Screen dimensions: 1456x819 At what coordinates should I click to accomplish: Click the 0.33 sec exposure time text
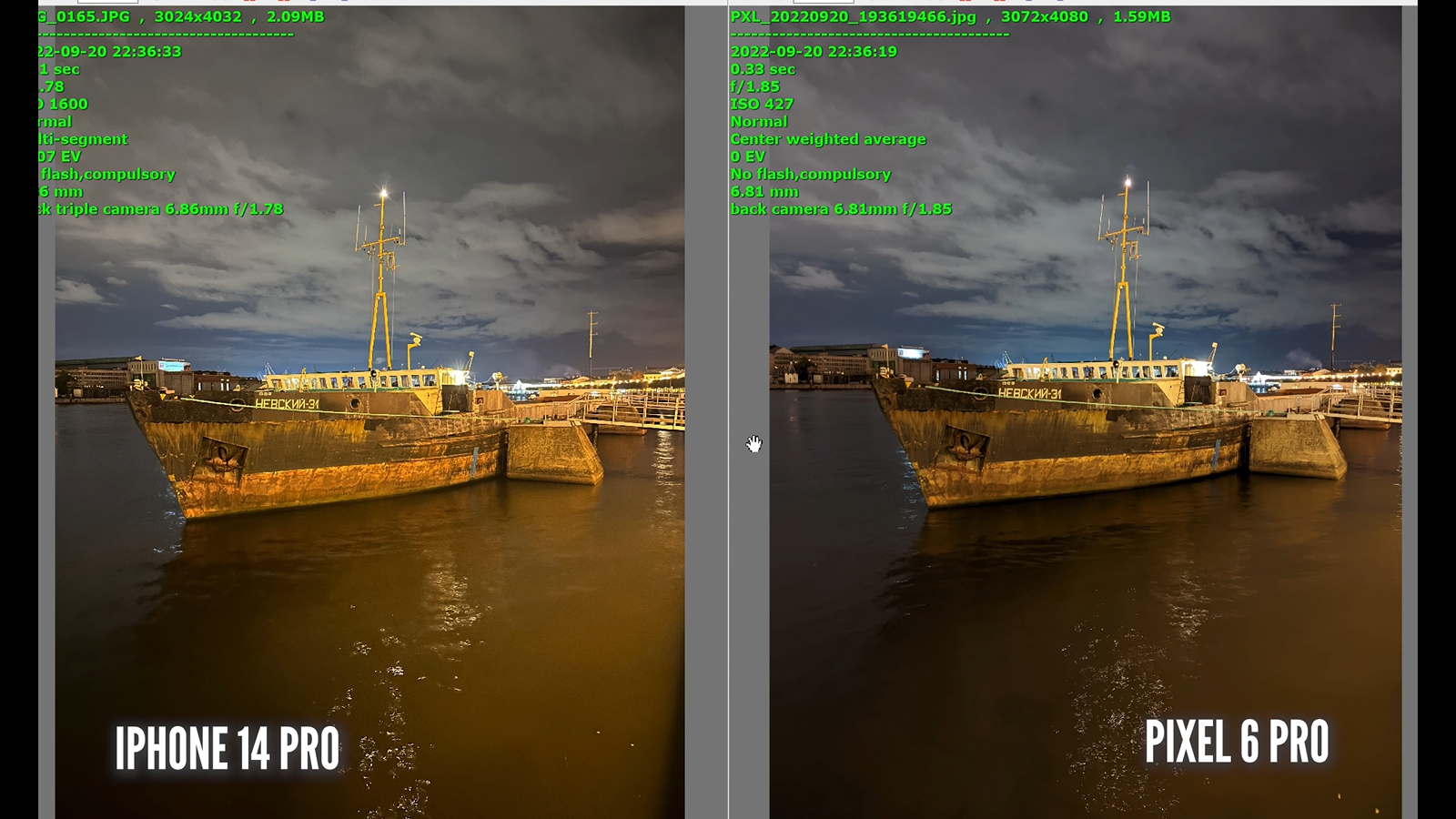click(x=763, y=69)
